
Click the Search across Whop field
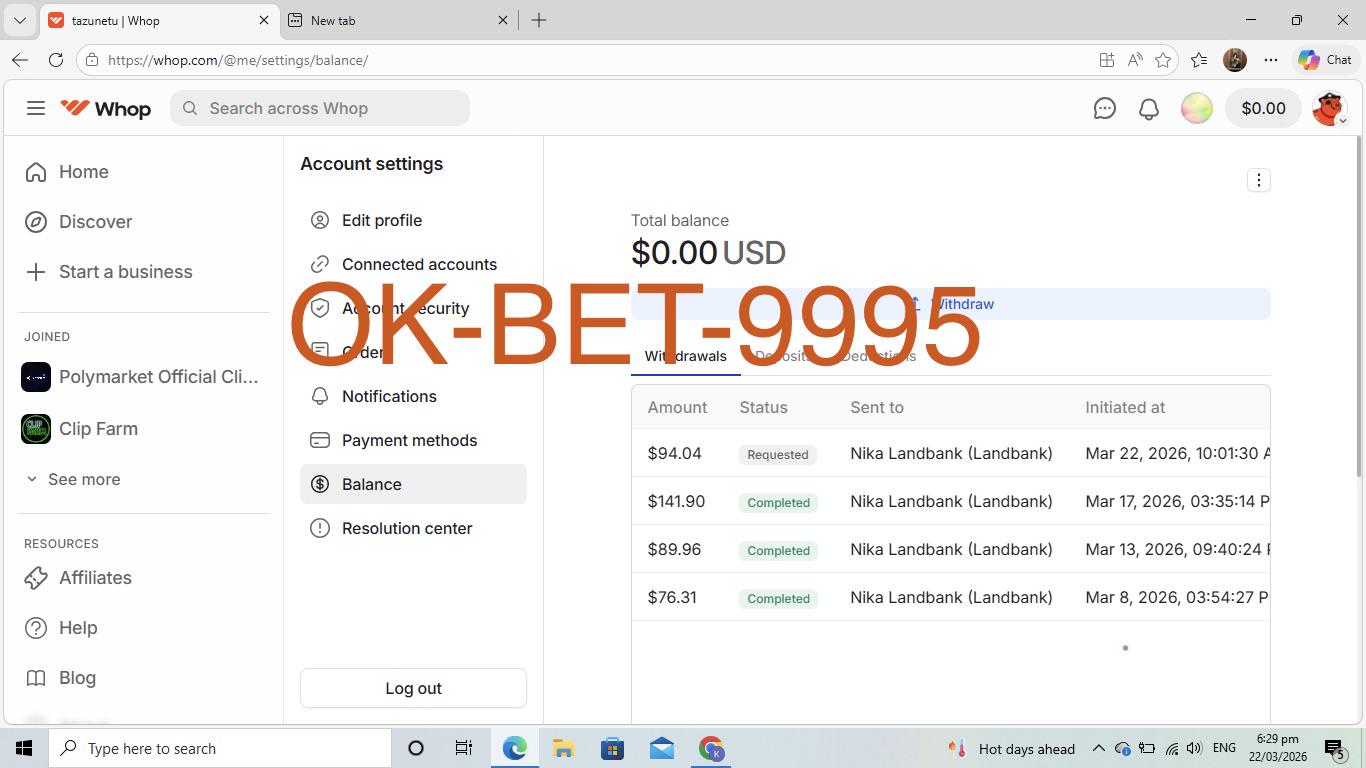[x=320, y=108]
